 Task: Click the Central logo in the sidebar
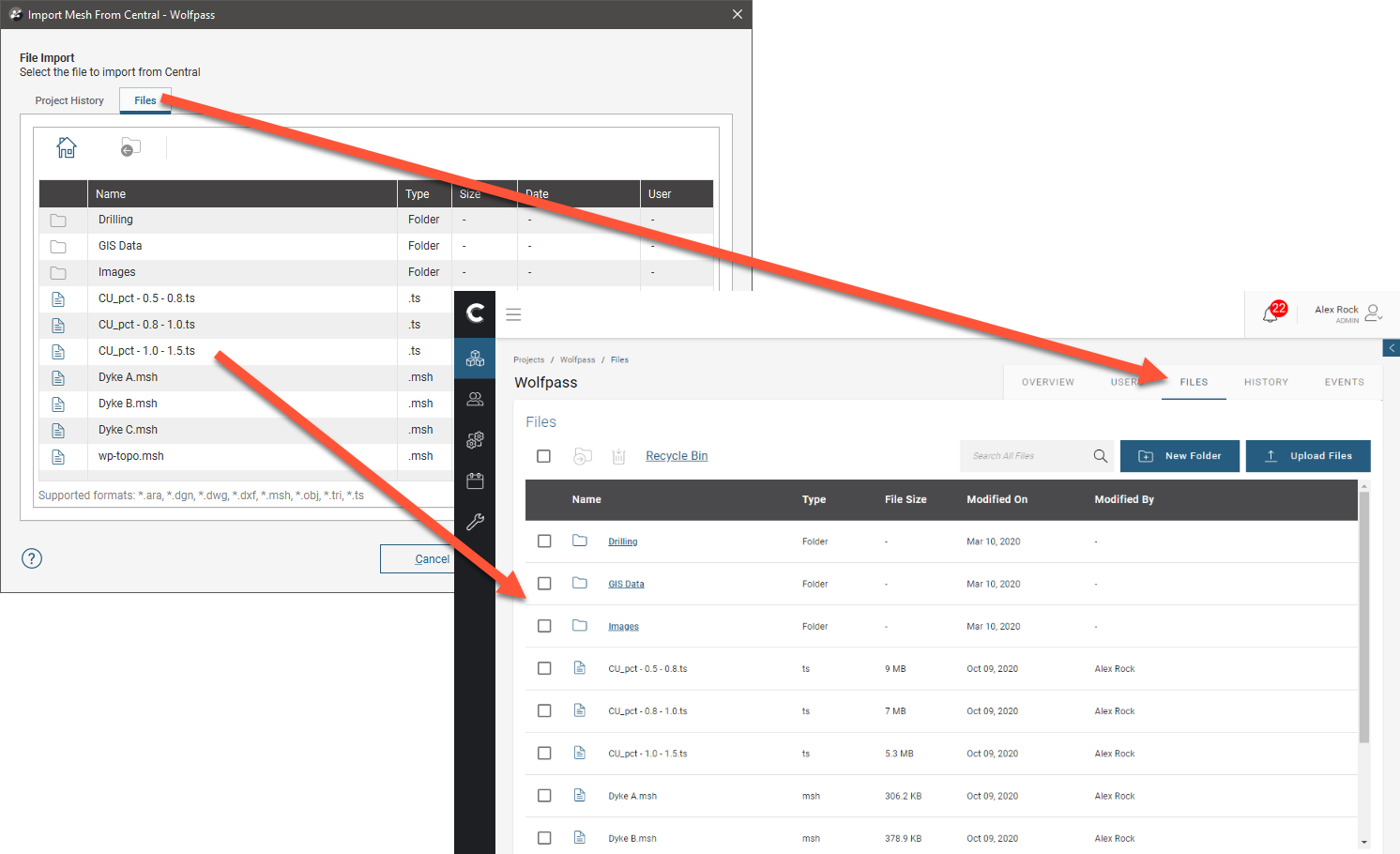[x=476, y=313]
